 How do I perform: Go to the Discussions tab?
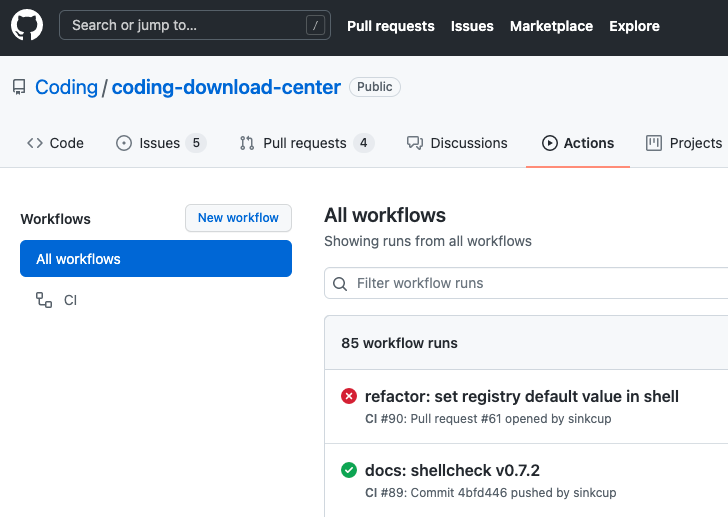coord(457,143)
